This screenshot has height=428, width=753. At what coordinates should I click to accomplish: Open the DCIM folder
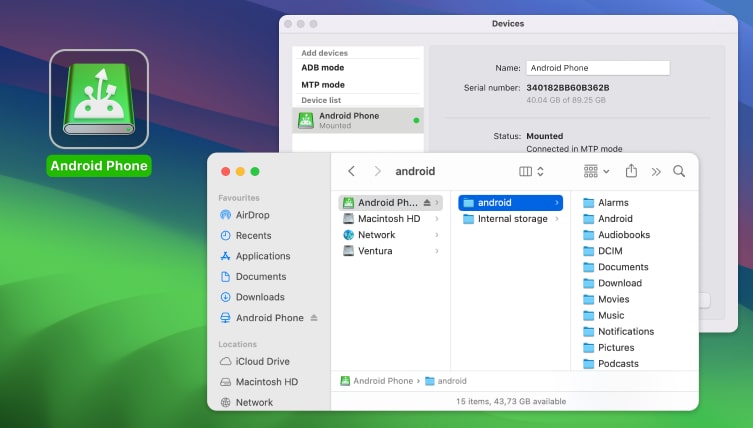click(x=603, y=251)
